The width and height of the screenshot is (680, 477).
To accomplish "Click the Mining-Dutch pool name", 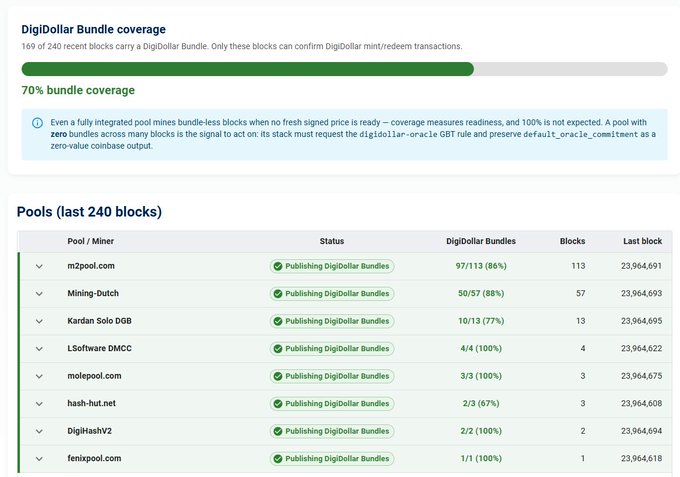I will click(93, 293).
